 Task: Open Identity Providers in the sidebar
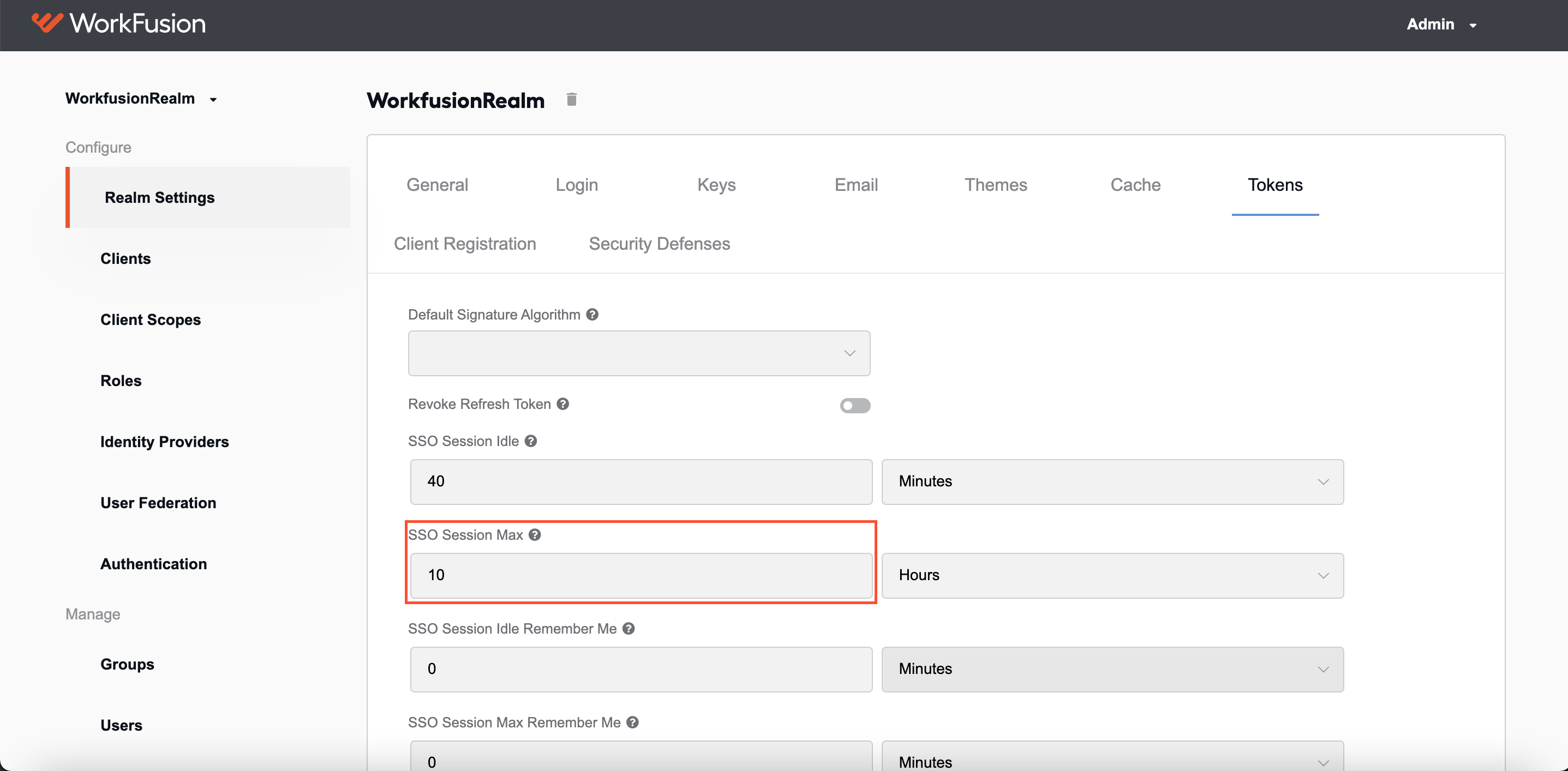click(x=164, y=442)
